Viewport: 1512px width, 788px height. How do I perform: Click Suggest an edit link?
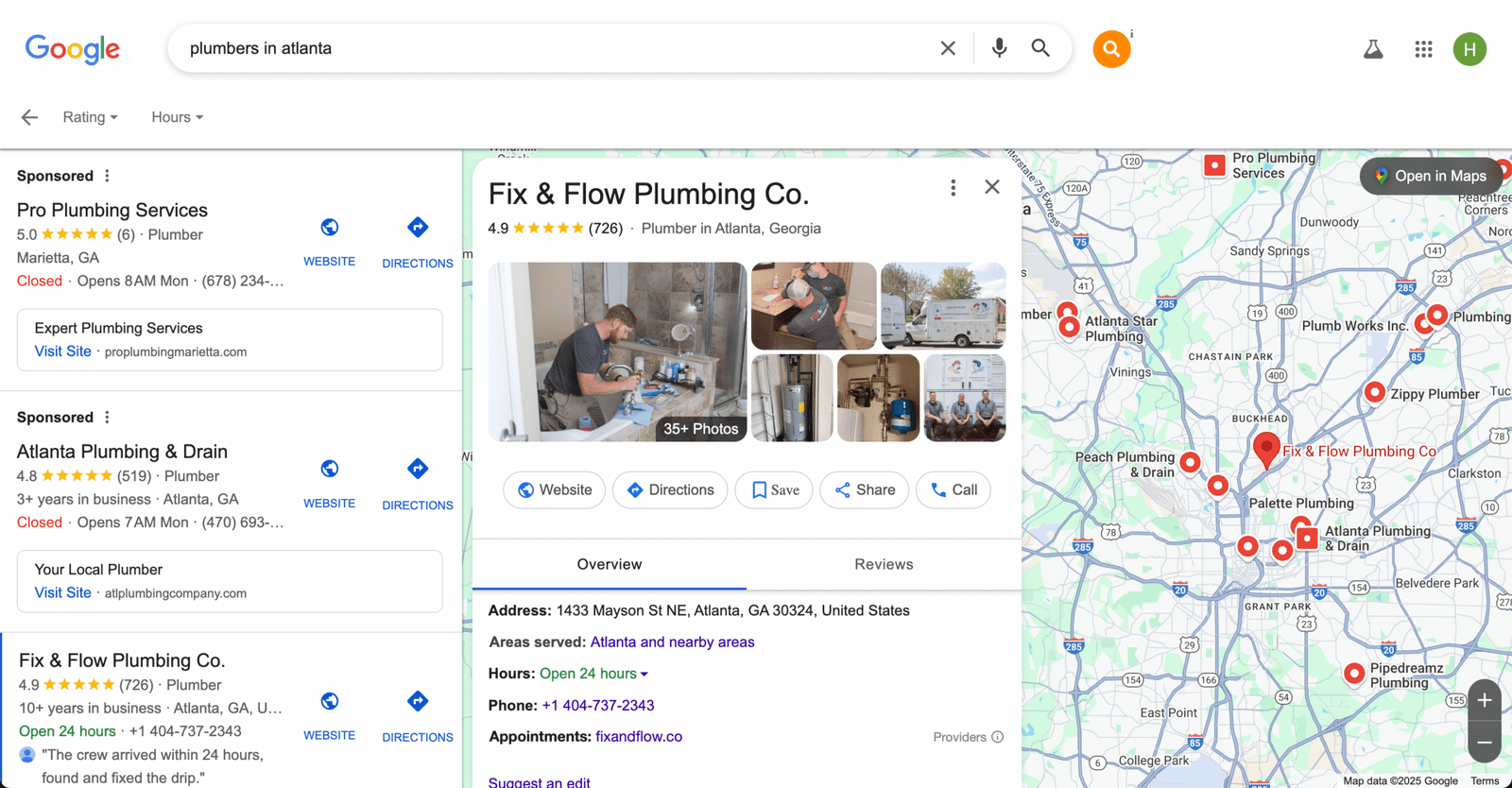click(x=539, y=781)
